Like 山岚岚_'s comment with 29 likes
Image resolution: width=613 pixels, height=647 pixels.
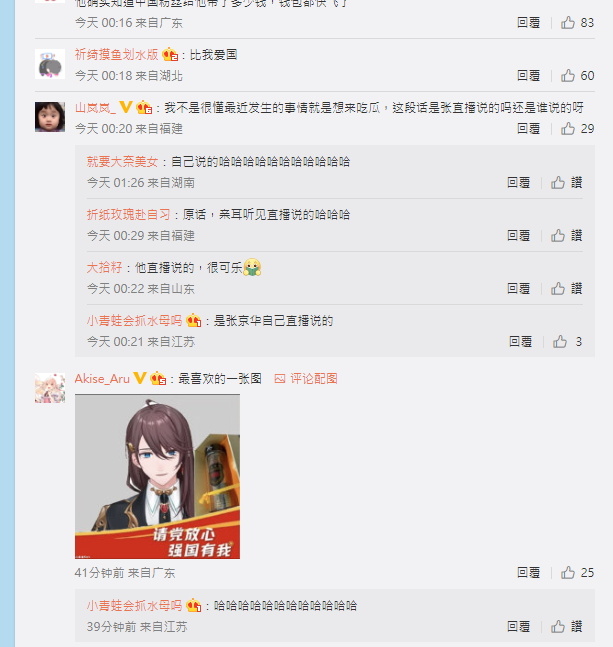577,129
